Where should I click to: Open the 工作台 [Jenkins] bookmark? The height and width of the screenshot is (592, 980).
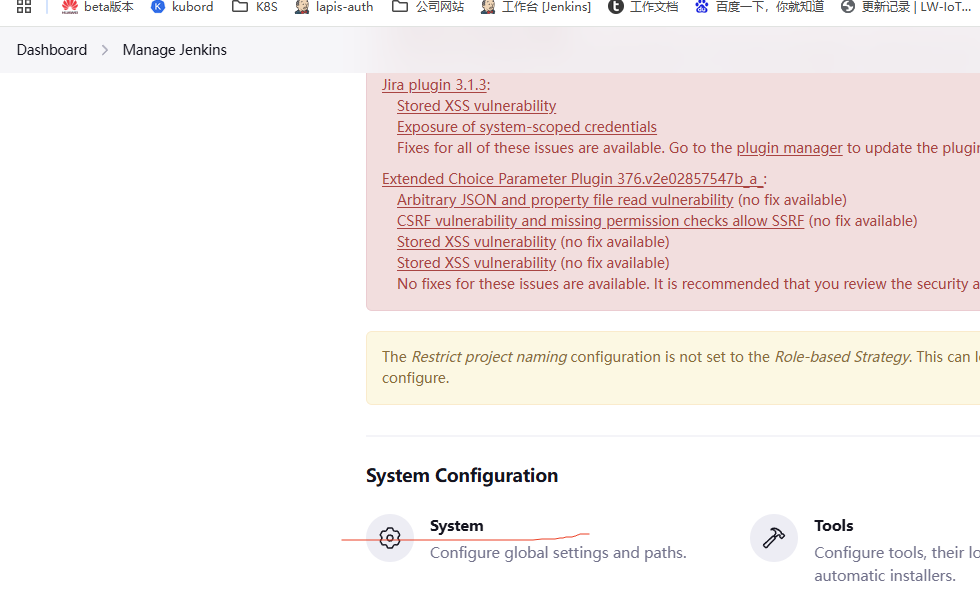pos(536,7)
